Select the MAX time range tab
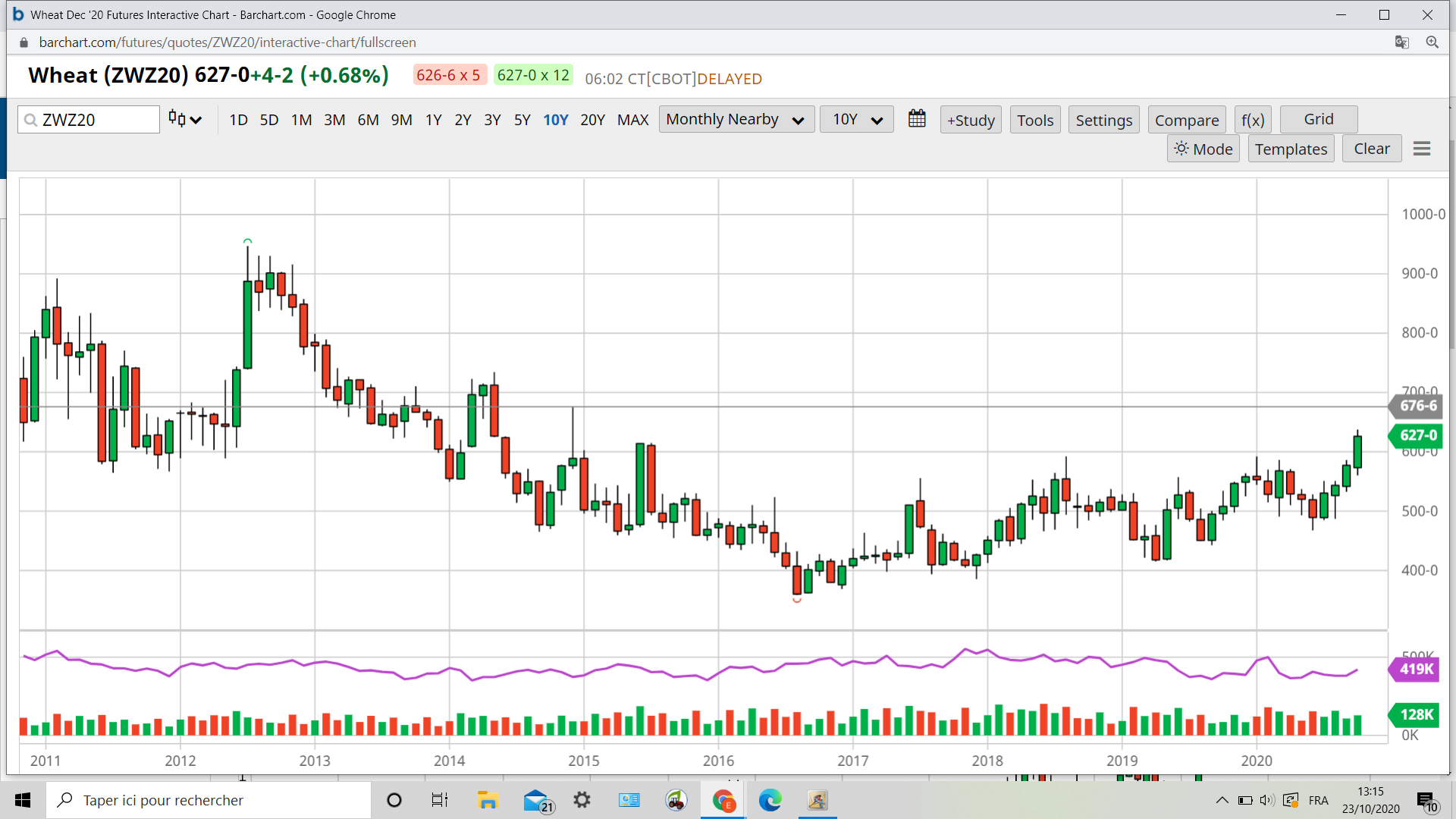 pos(632,120)
